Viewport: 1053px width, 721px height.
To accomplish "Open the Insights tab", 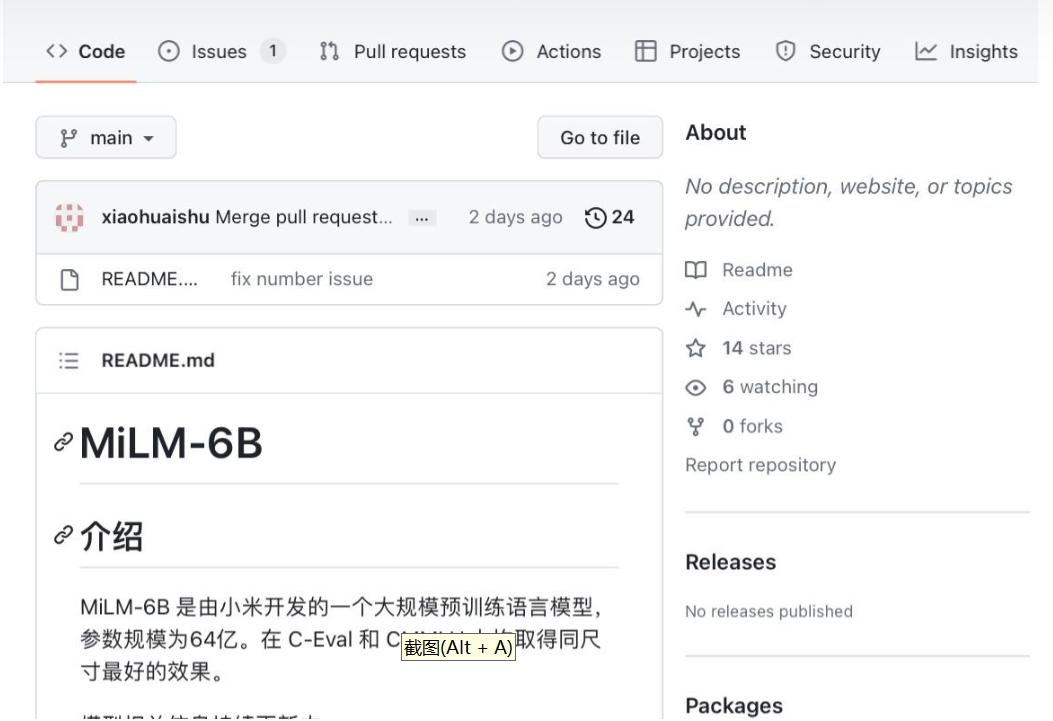I will [x=967, y=52].
